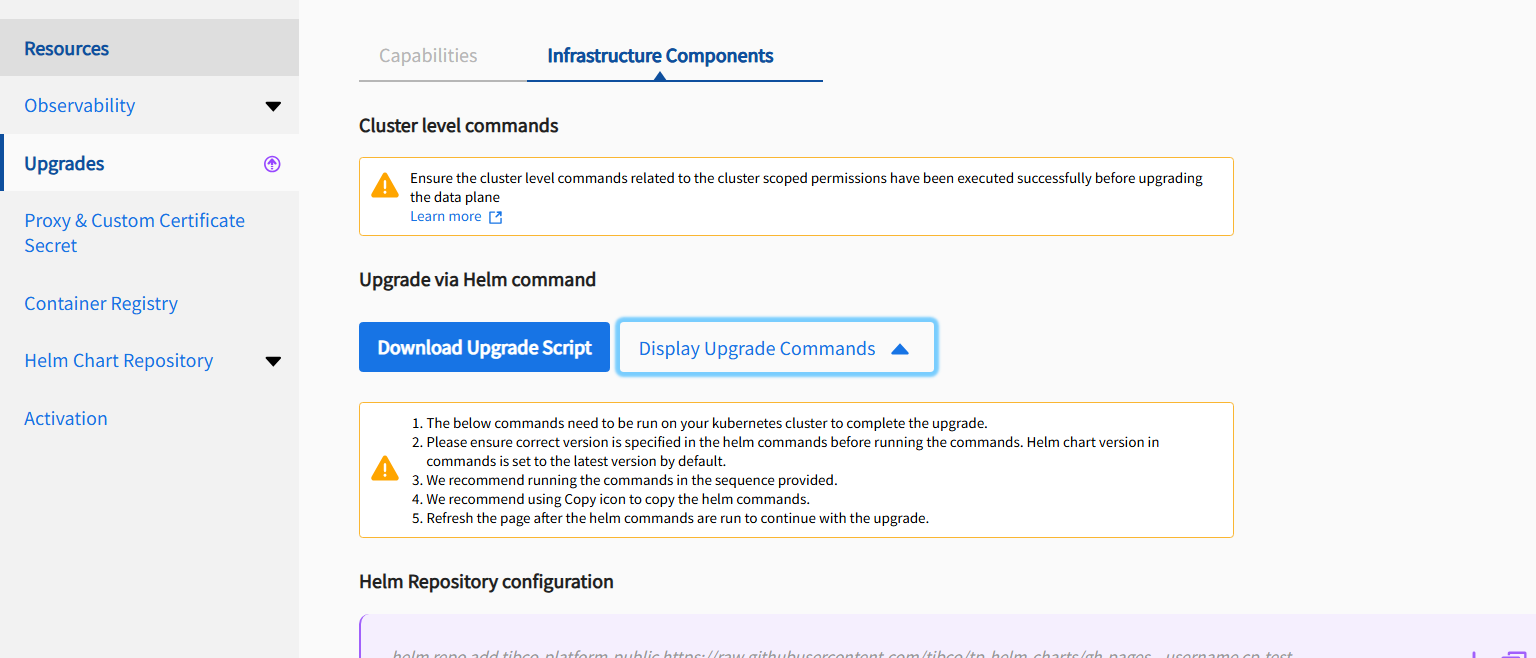Open Helm Chart Repository in the sidebar
Image resolution: width=1536 pixels, height=658 pixels.
pyautogui.click(x=119, y=361)
